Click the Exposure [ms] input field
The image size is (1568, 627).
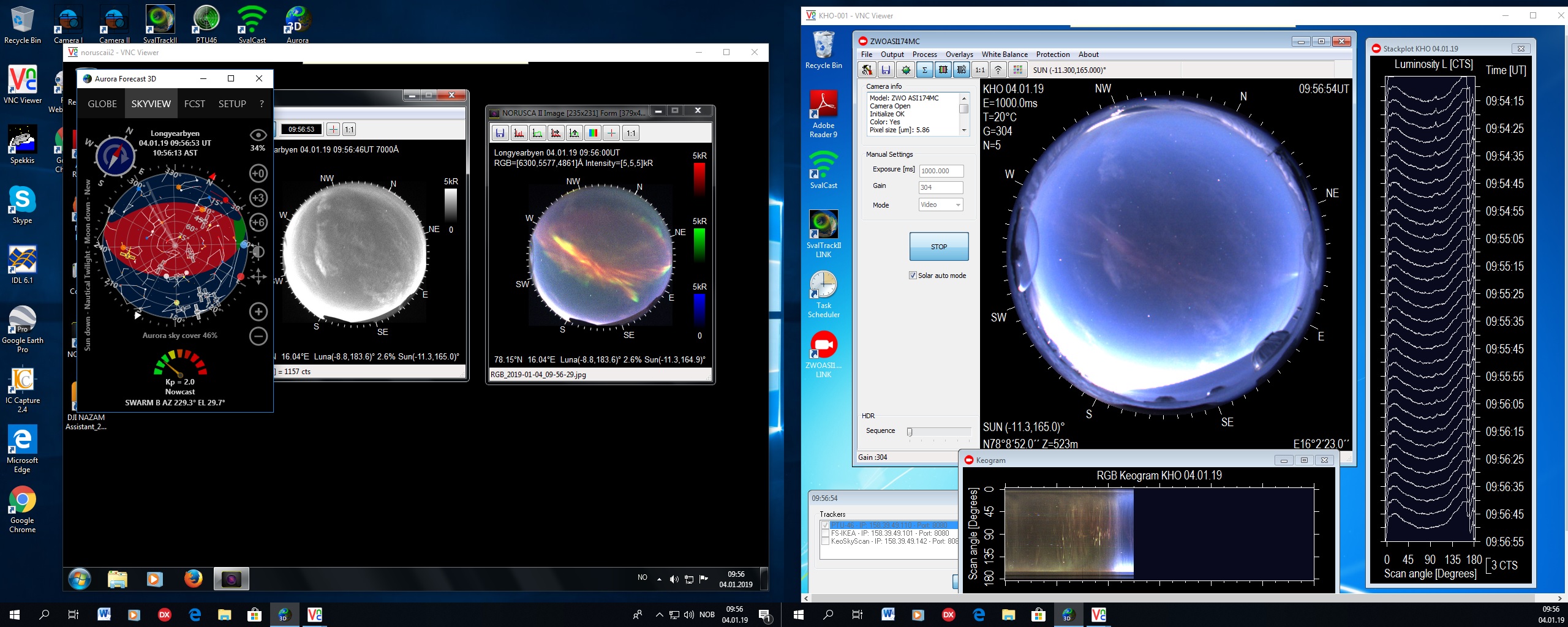(x=941, y=171)
